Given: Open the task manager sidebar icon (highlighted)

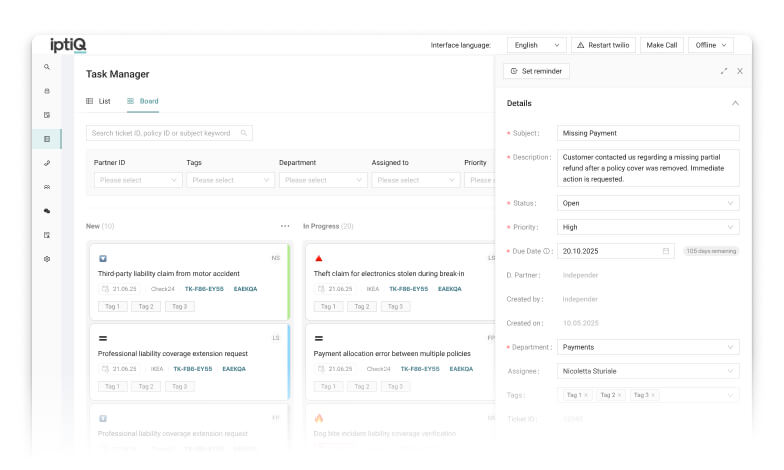Looking at the screenshot, I should [x=47, y=139].
